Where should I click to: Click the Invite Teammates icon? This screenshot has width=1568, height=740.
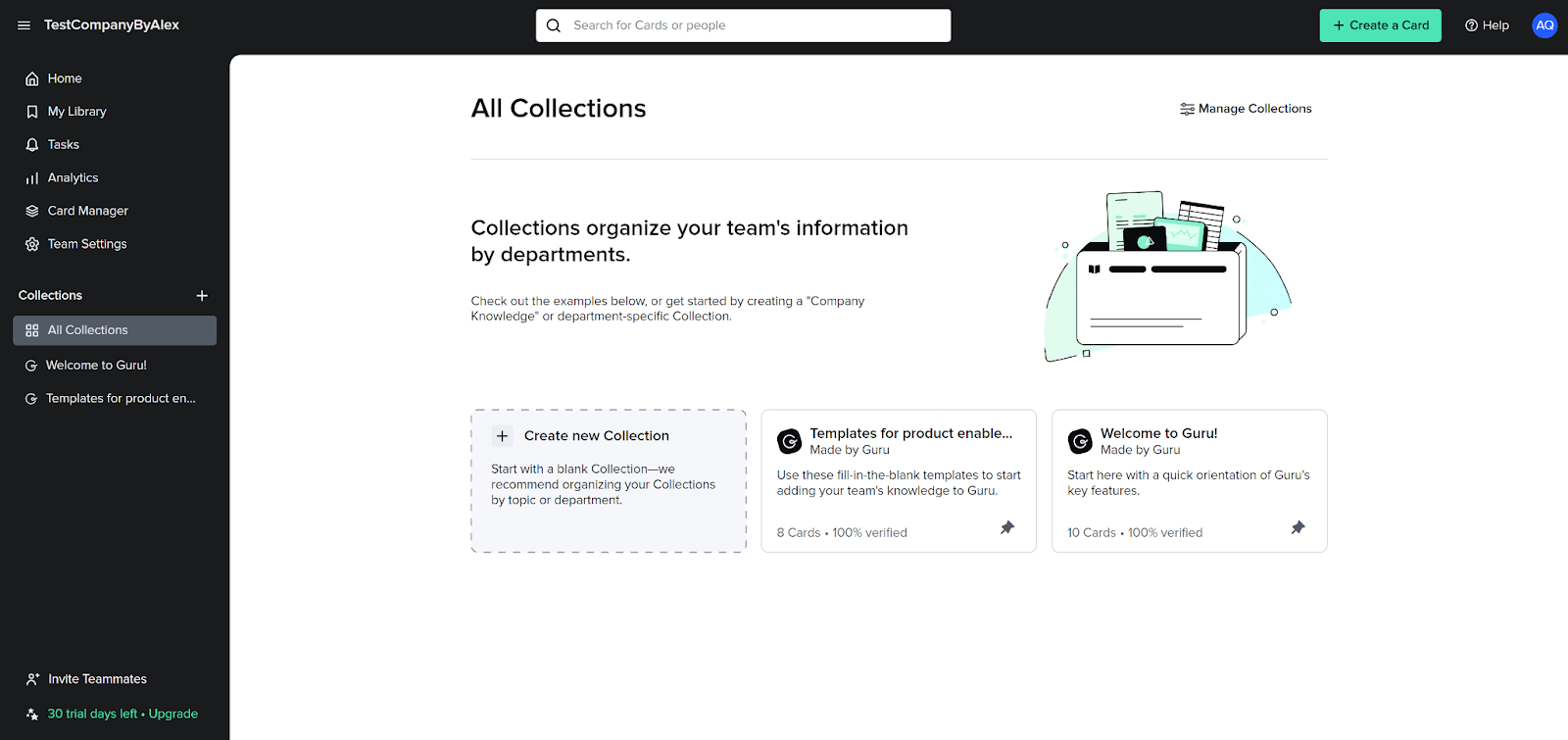(32, 679)
